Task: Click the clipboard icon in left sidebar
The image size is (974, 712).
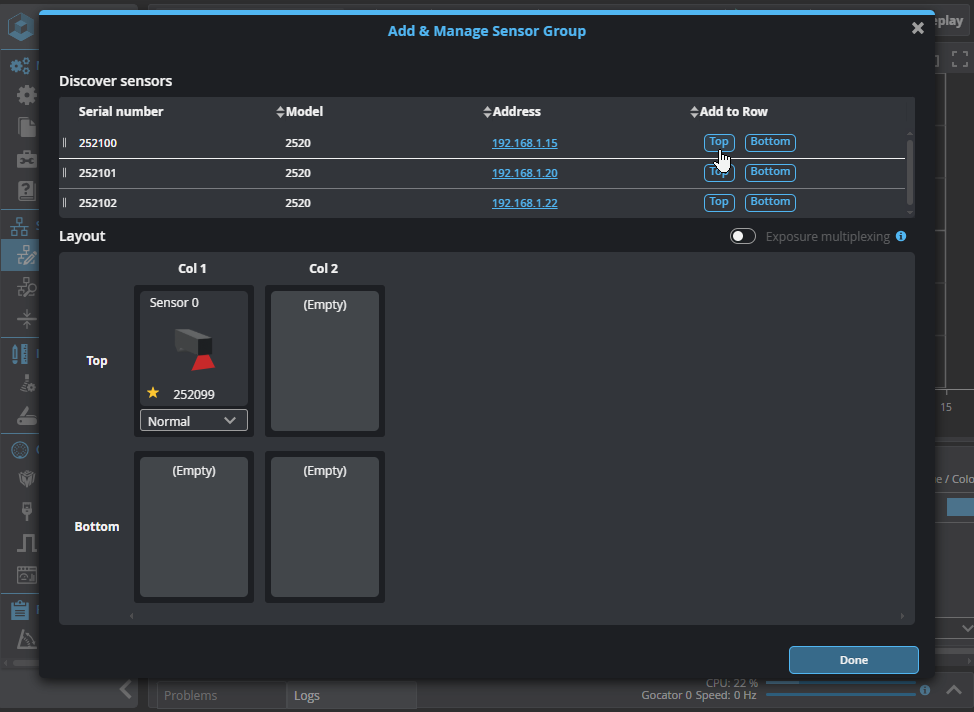Action: point(20,610)
